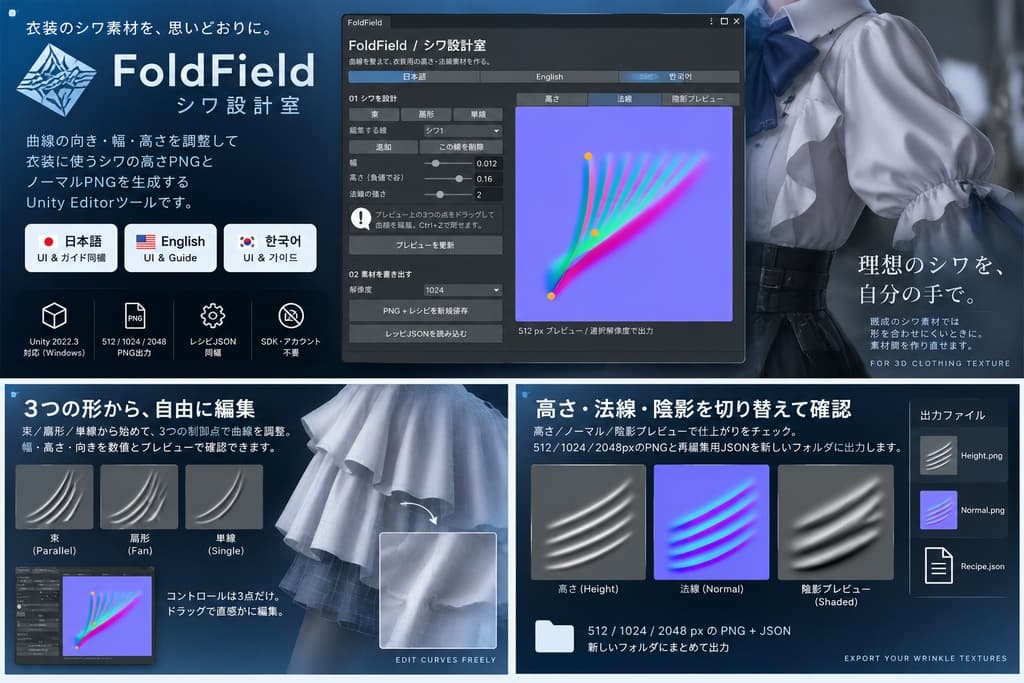Maximize the FoldField window
Image resolution: width=1024 pixels, height=683 pixels.
tap(724, 22)
